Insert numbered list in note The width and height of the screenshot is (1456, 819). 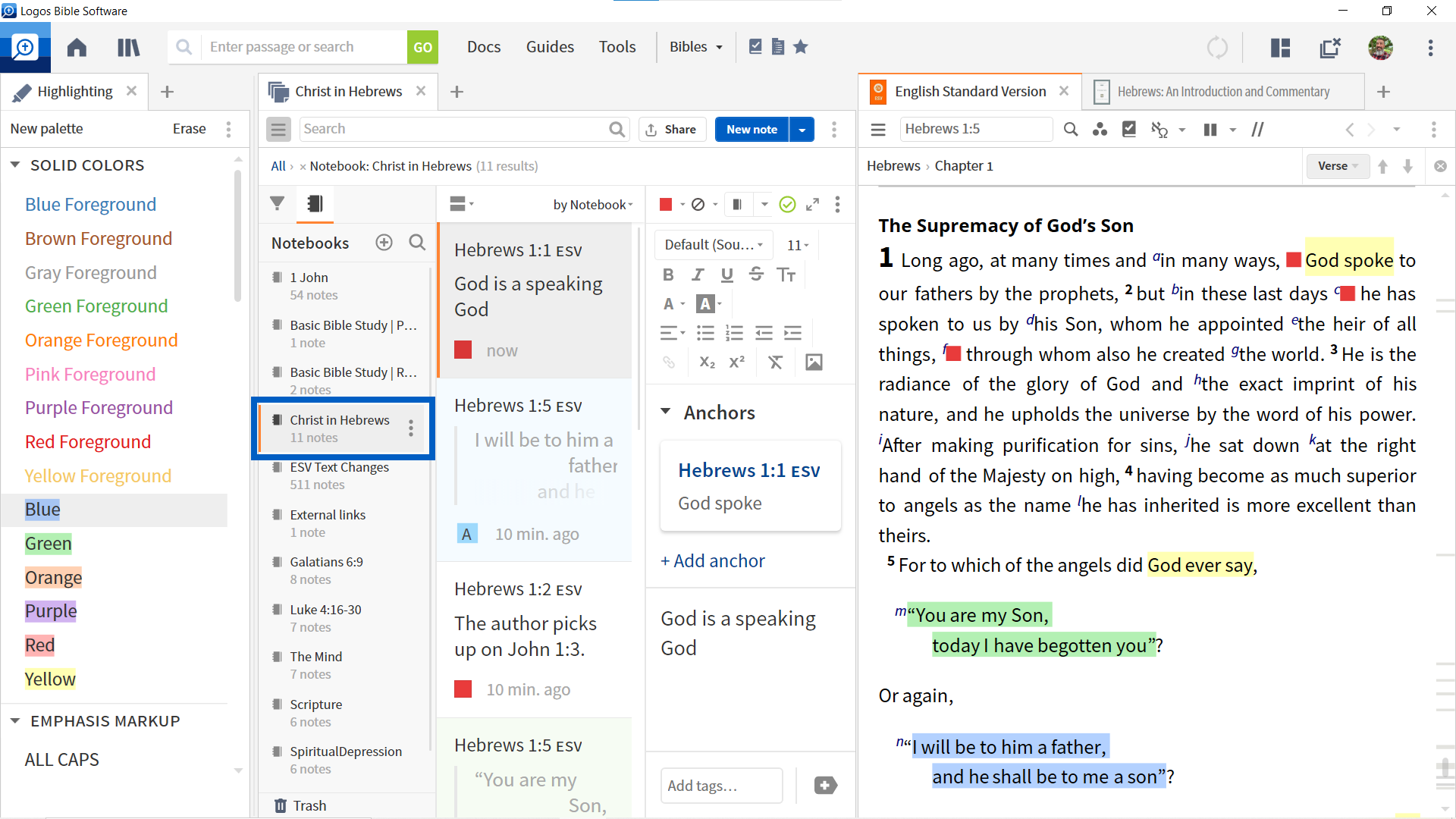(734, 333)
